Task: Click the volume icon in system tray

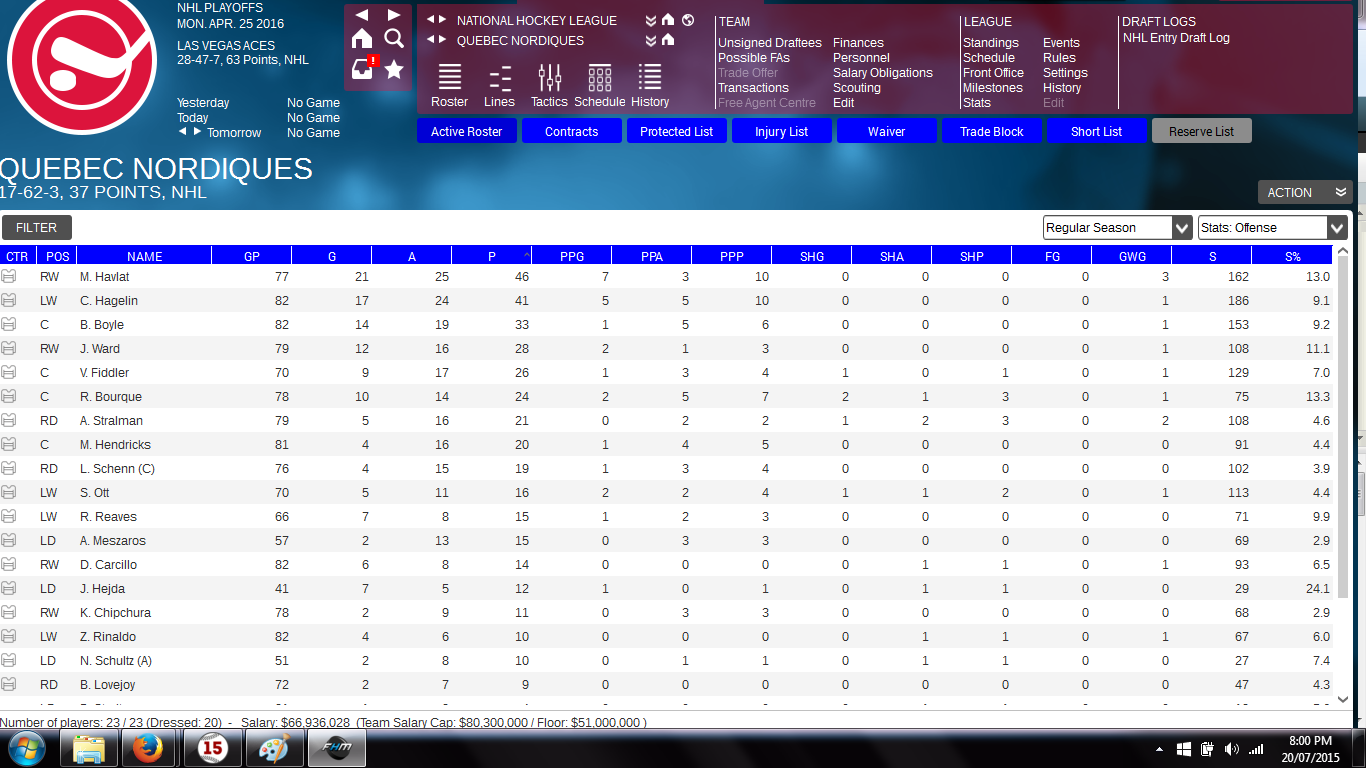Action: tap(1231, 749)
